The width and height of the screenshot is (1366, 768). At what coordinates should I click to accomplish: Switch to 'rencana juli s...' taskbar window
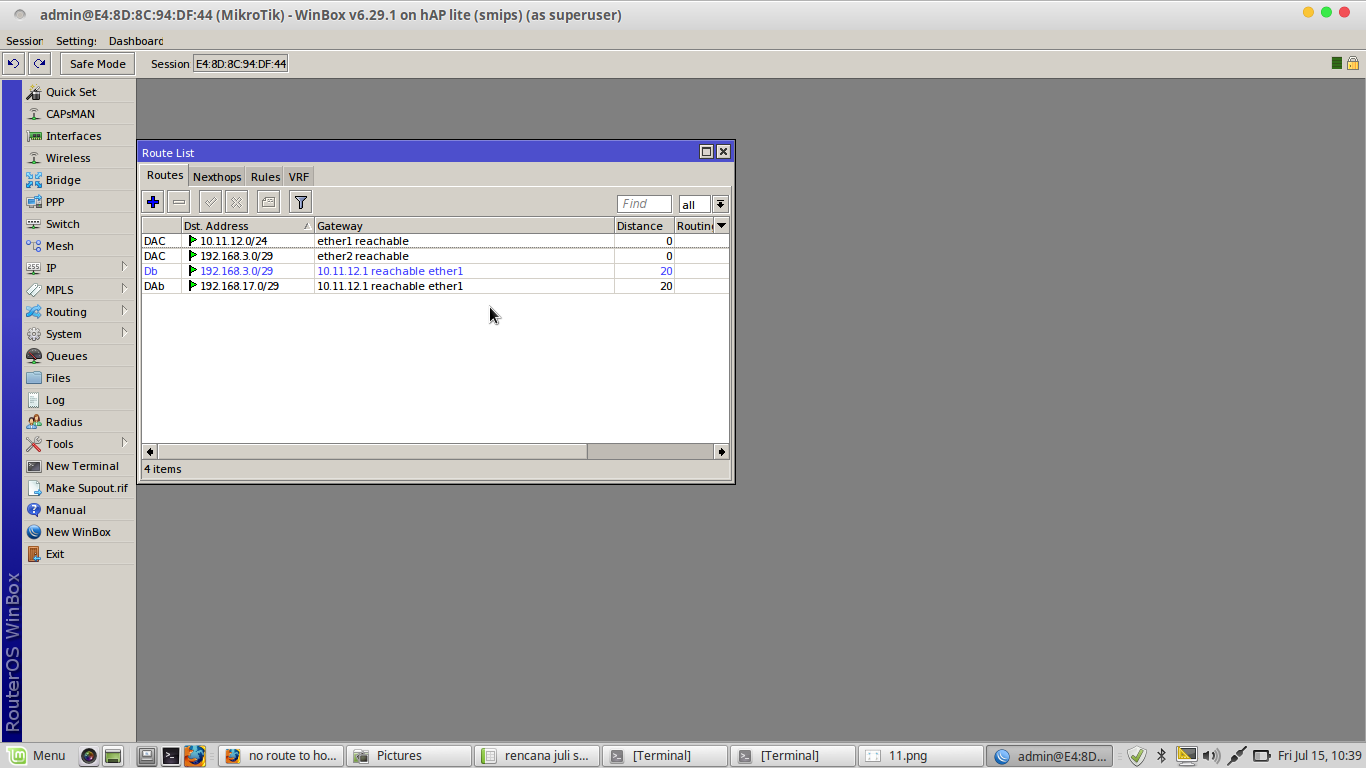click(x=537, y=756)
